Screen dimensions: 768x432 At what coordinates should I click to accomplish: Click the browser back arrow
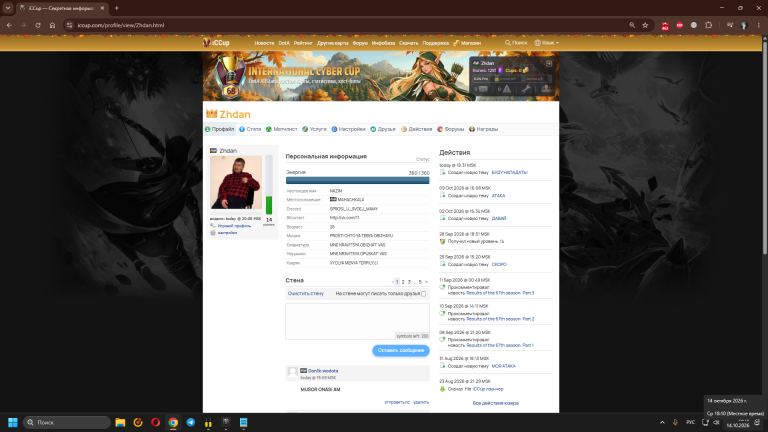[9, 25]
